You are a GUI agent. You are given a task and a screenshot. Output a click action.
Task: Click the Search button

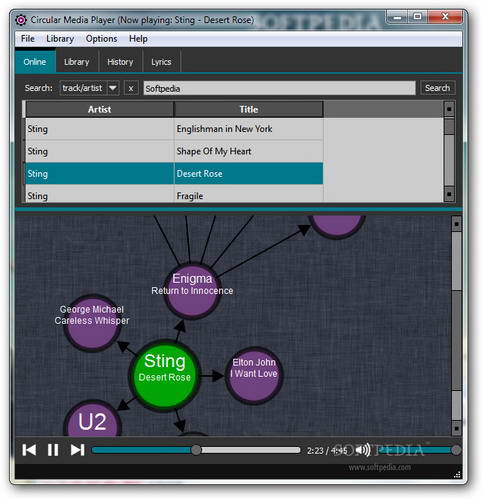click(x=437, y=88)
